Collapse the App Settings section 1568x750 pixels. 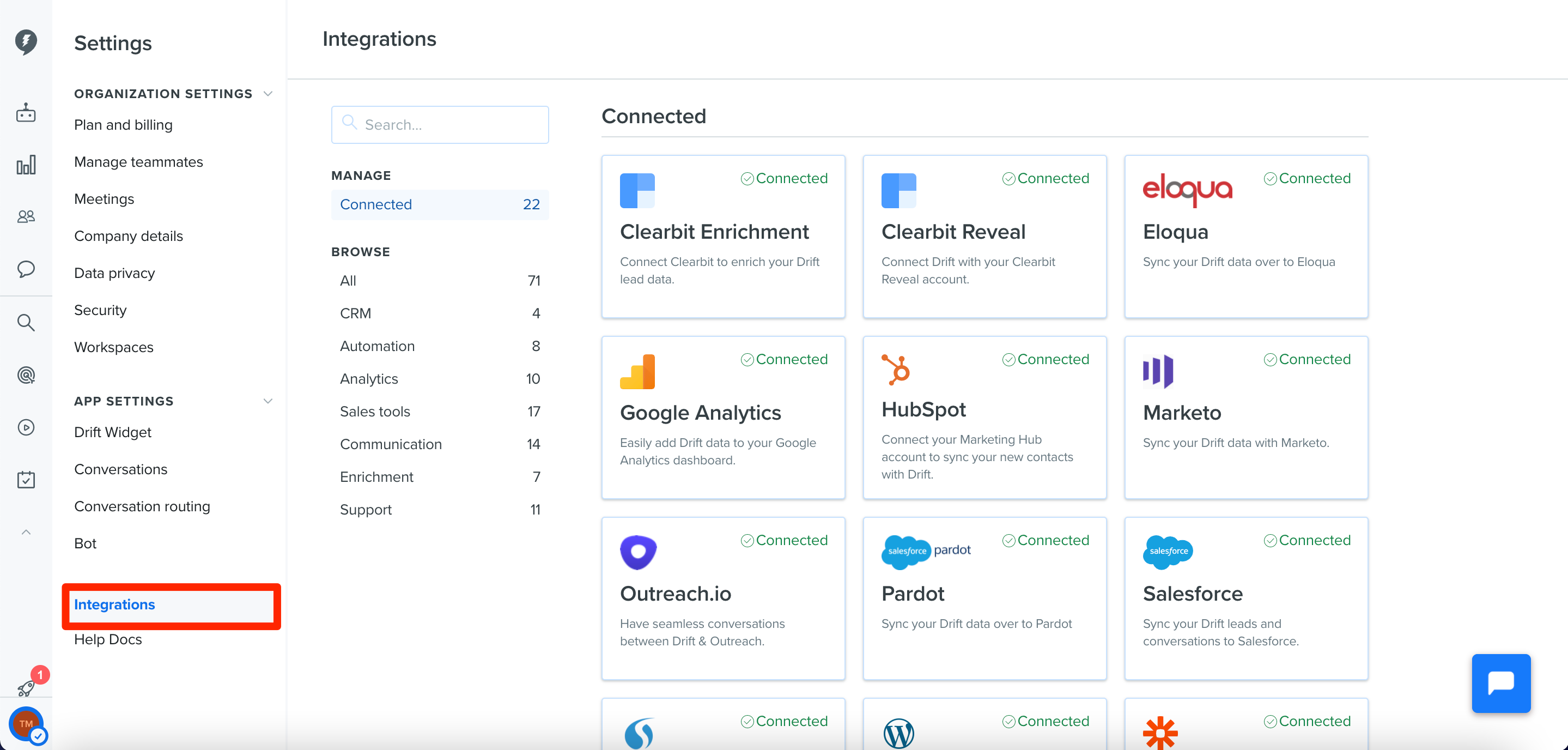268,401
